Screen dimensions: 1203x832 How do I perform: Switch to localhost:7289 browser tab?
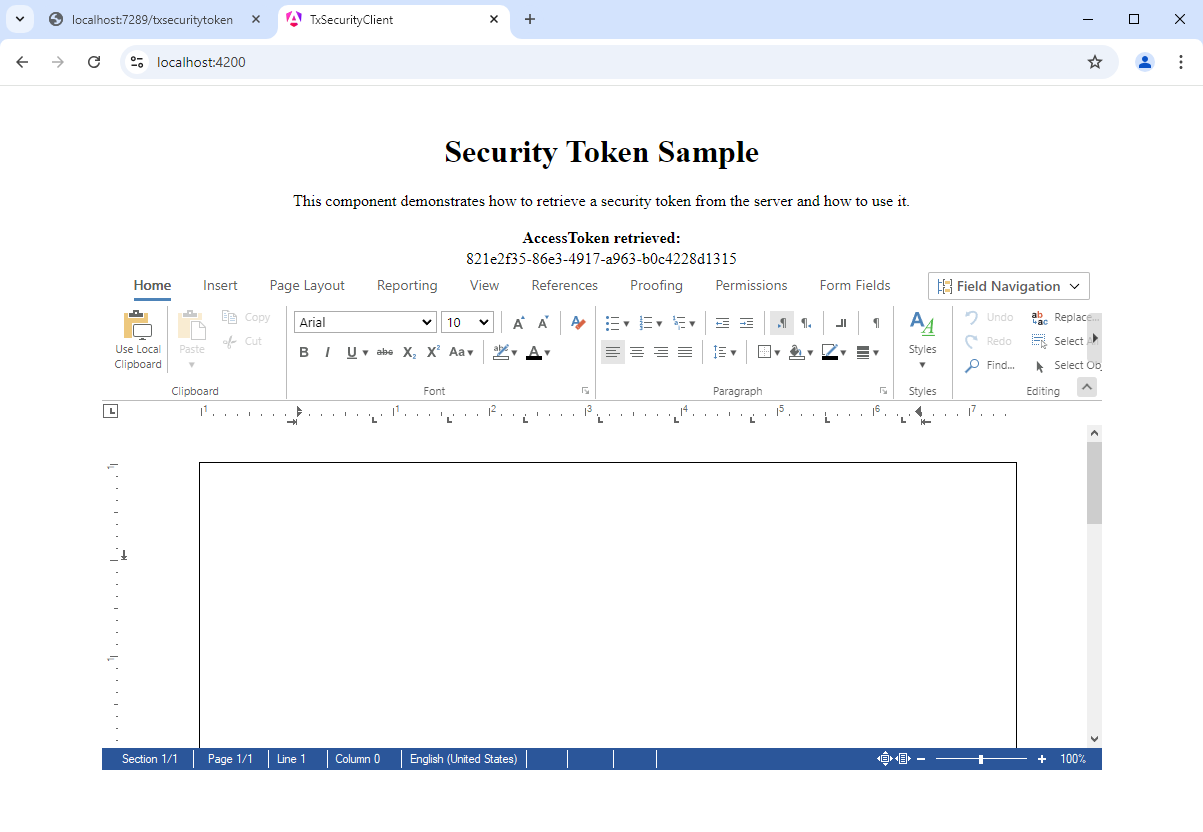click(152, 19)
